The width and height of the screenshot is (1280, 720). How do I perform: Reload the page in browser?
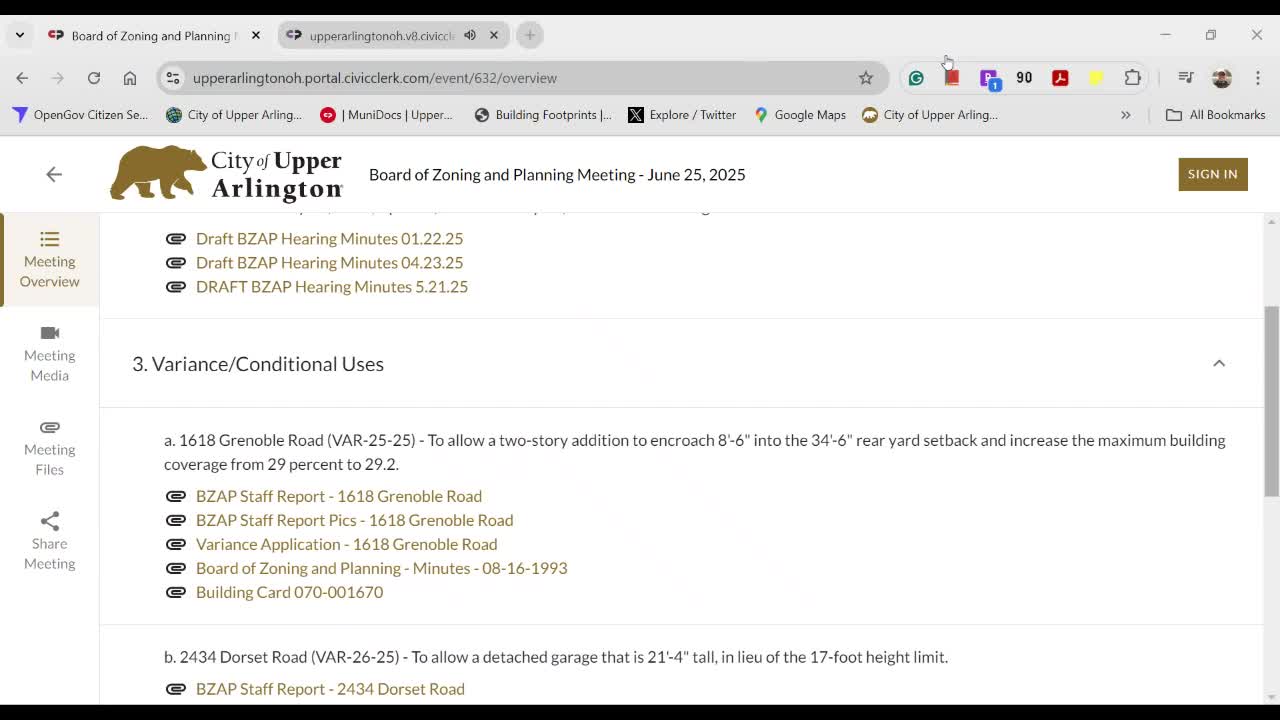point(94,78)
